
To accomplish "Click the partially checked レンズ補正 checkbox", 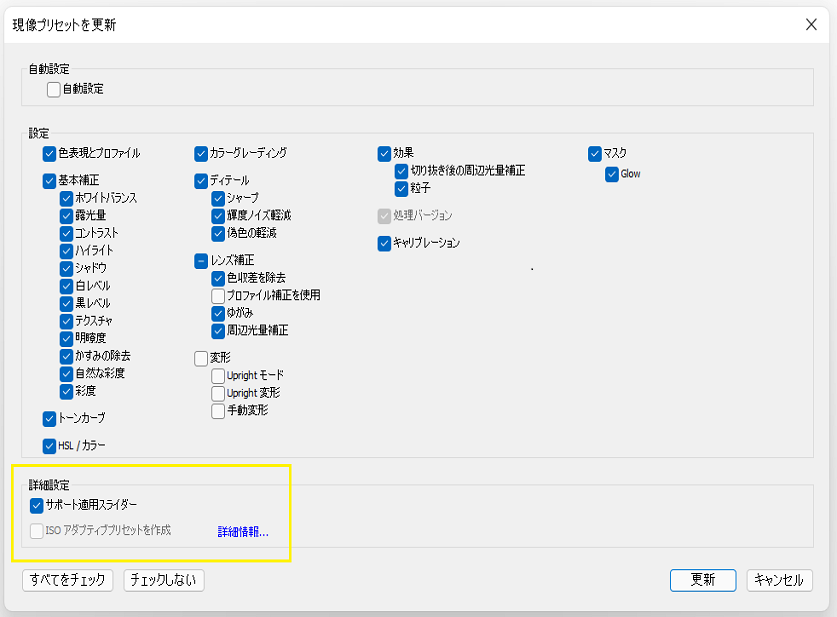I will [x=201, y=261].
